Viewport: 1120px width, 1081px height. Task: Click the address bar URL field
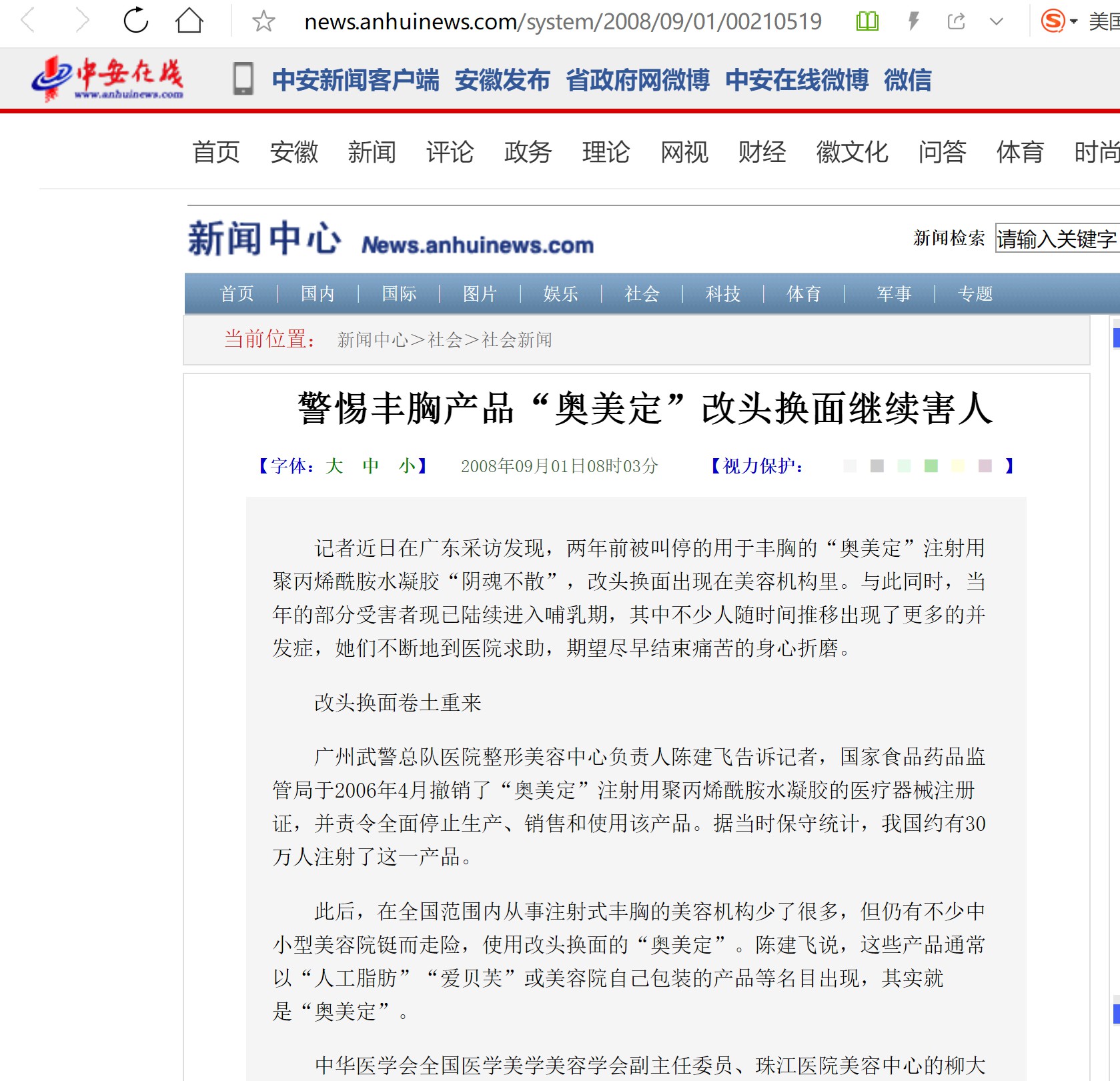pos(562,21)
